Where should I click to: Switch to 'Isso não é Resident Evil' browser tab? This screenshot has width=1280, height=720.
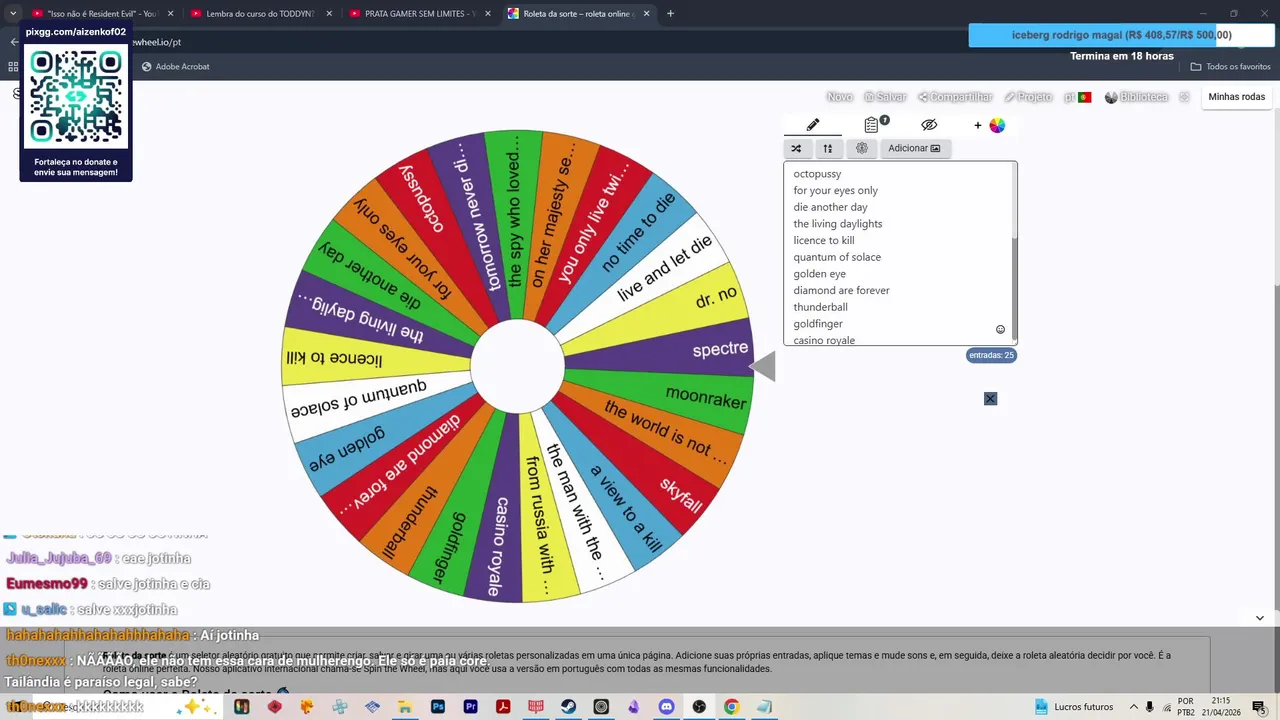[x=102, y=14]
